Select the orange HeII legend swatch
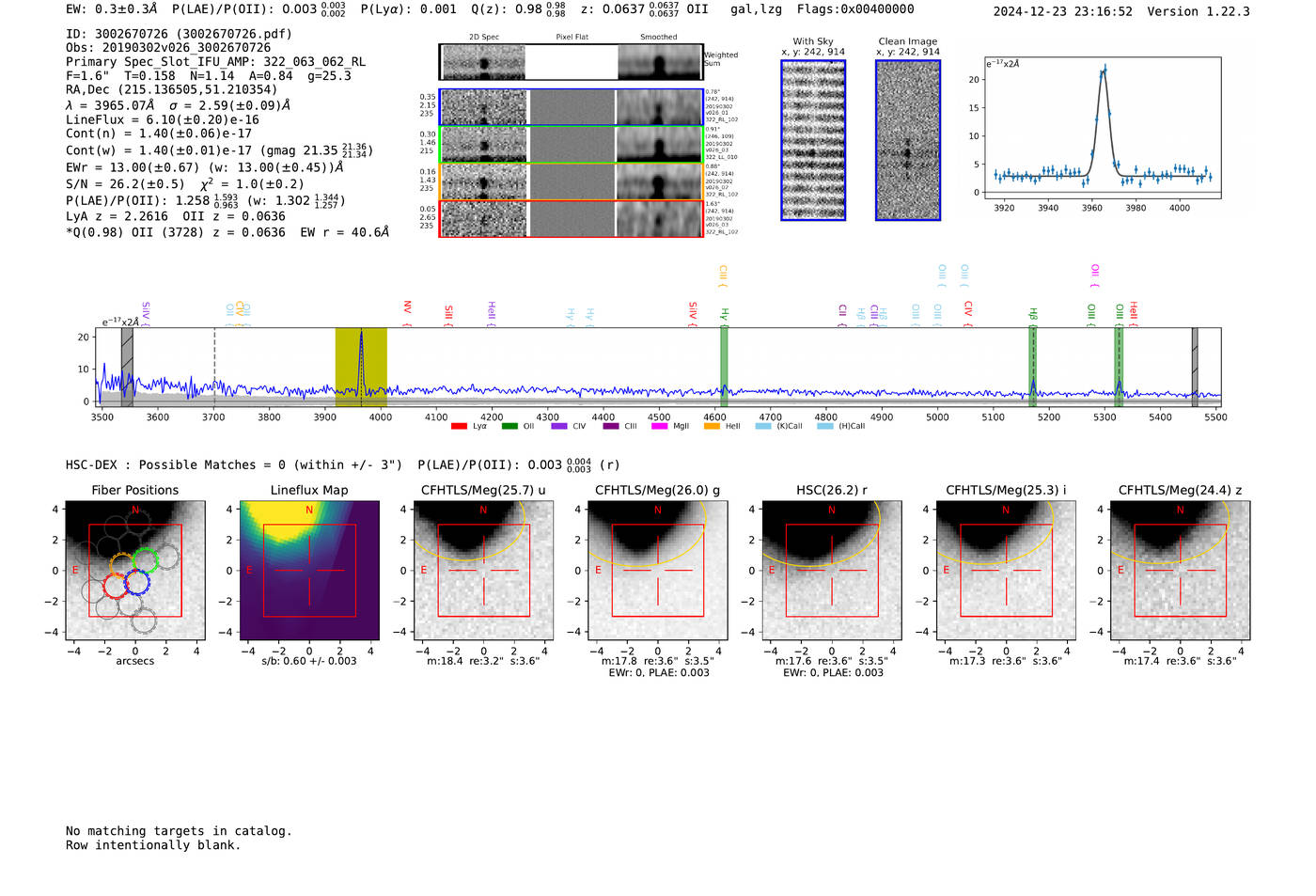This screenshot has height=896, width=1316. coord(712,426)
